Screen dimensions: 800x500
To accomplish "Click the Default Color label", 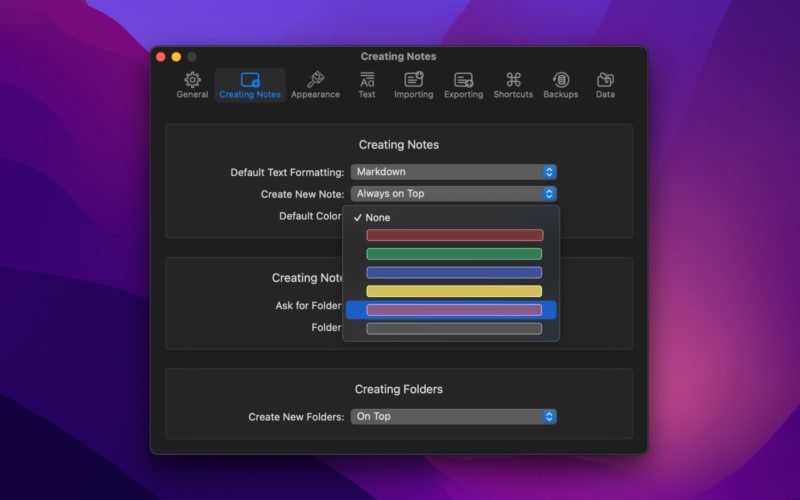I will point(310,216).
